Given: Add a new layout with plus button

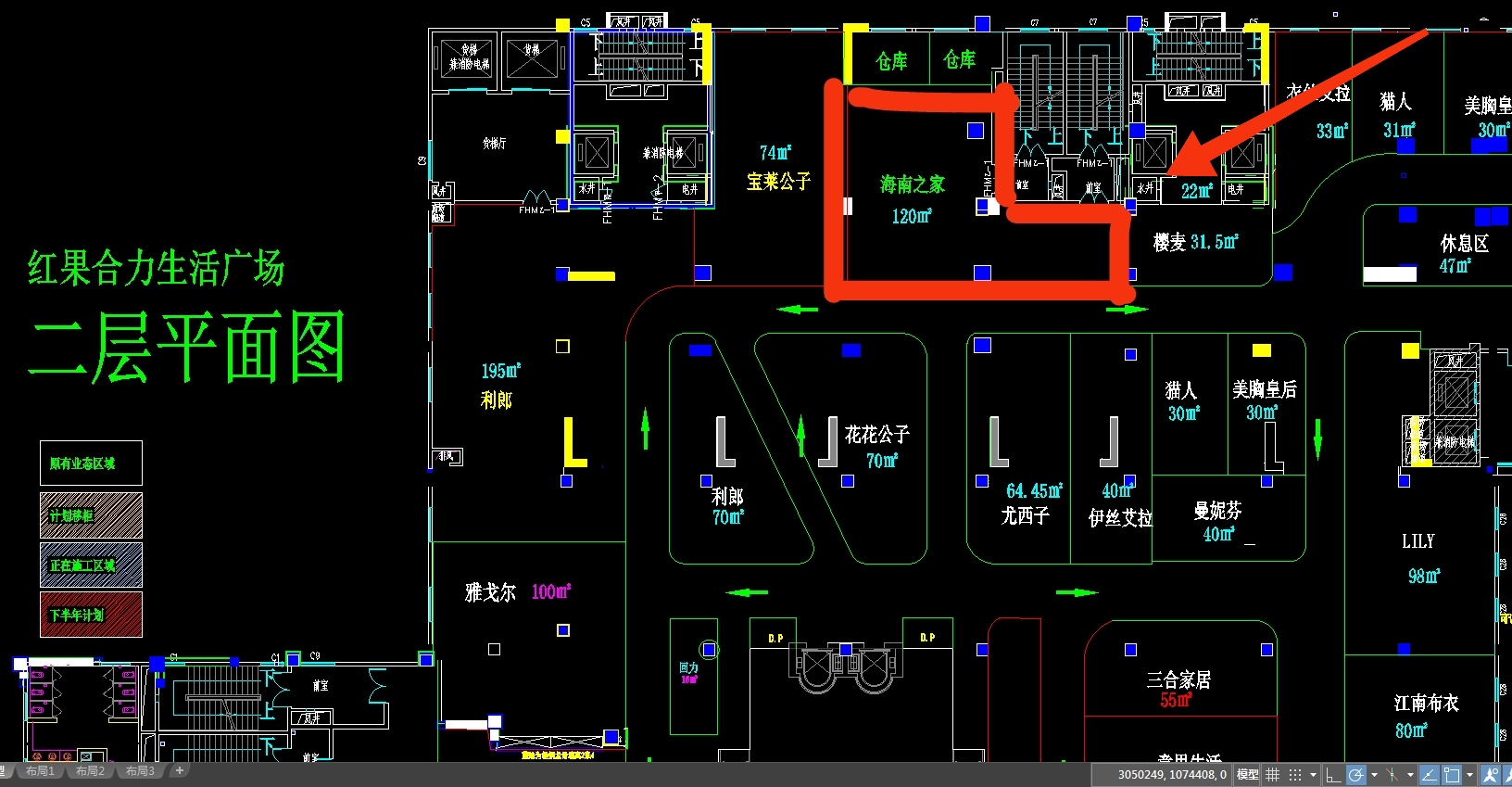Looking at the screenshot, I should 180,770.
